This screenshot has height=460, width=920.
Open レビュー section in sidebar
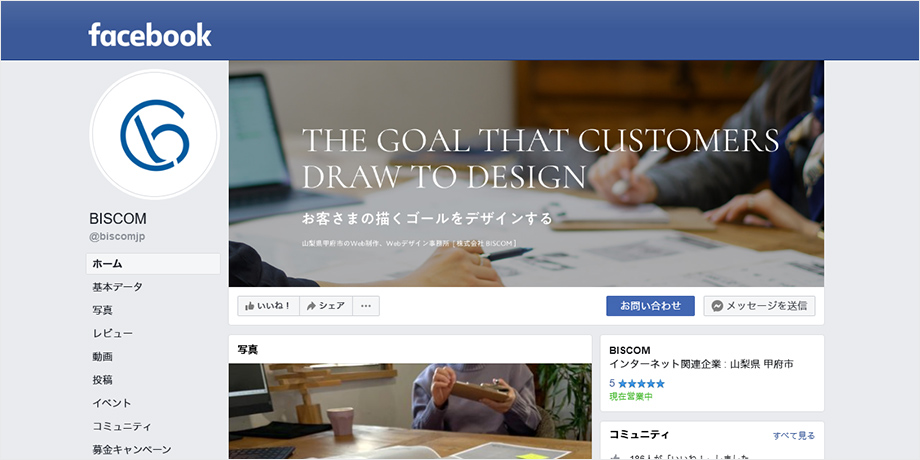[x=113, y=333]
